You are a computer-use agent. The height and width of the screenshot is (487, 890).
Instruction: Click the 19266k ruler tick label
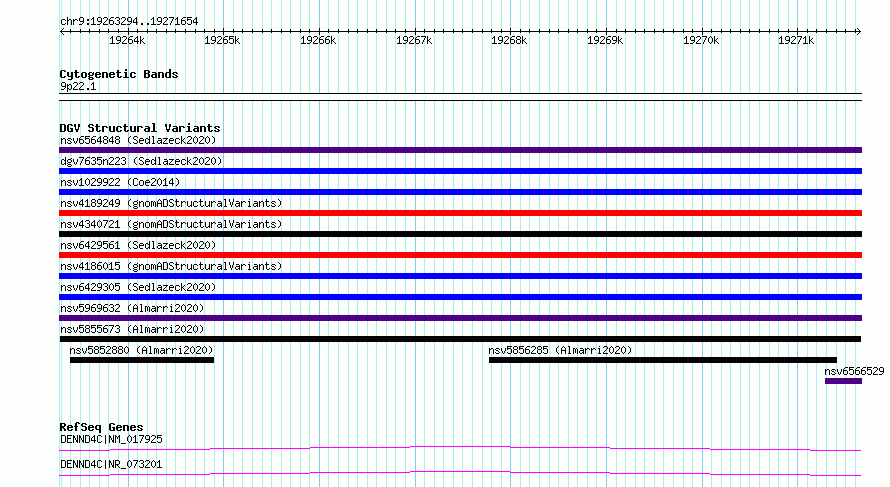[318, 40]
